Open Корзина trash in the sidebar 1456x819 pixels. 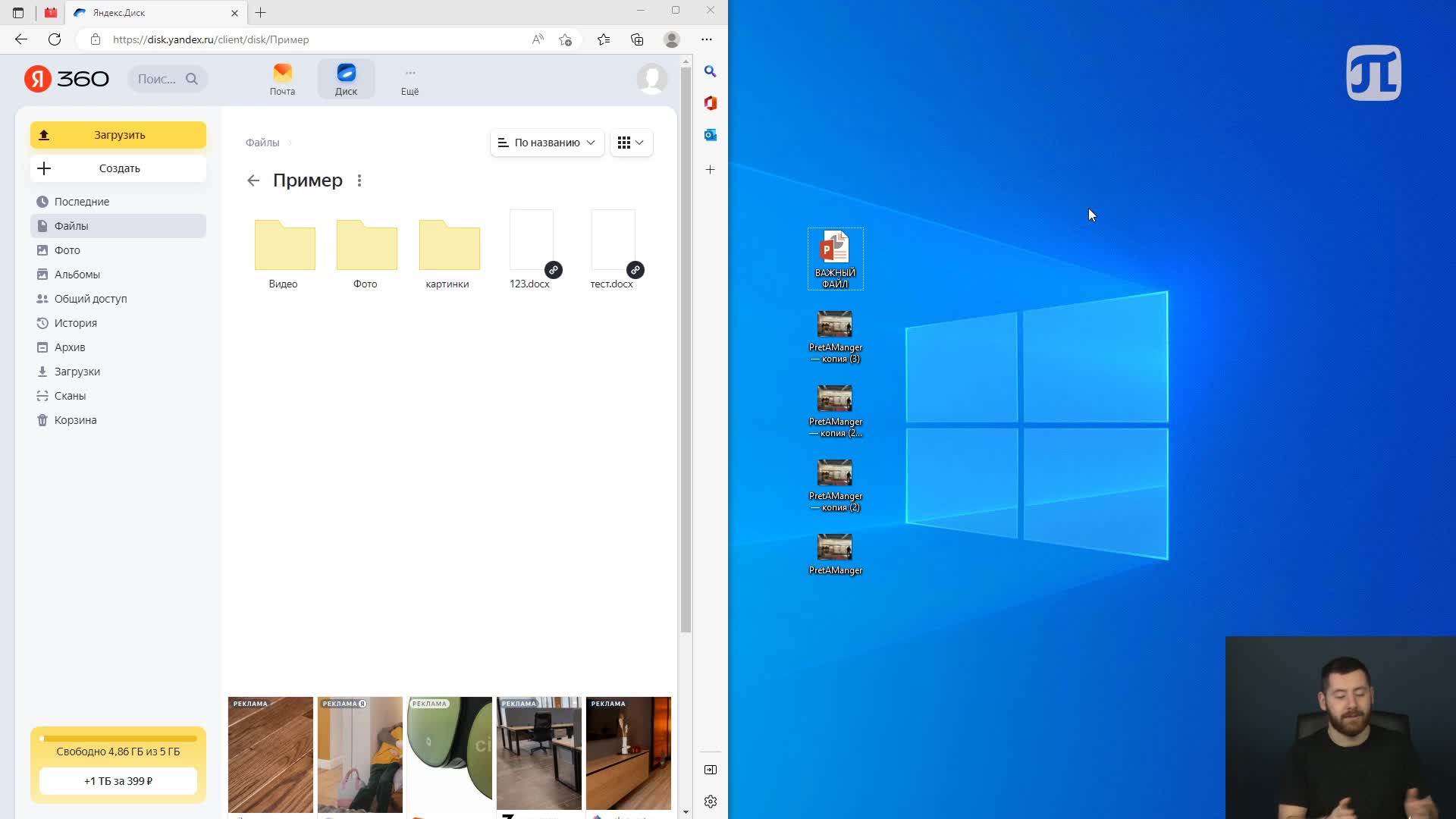[118, 420]
